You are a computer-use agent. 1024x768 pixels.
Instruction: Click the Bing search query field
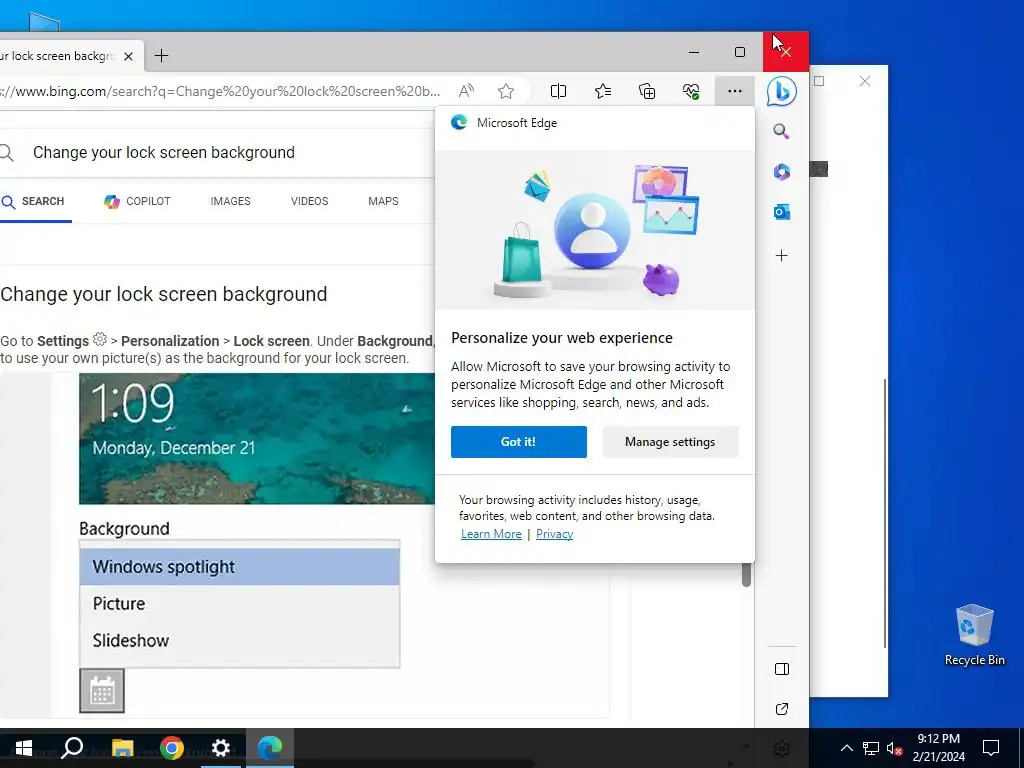click(x=216, y=152)
